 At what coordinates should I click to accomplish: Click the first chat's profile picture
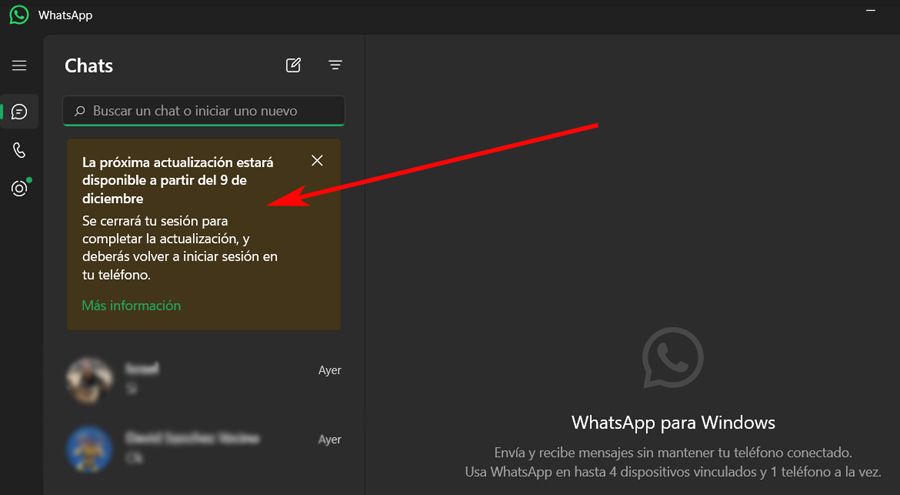88,378
